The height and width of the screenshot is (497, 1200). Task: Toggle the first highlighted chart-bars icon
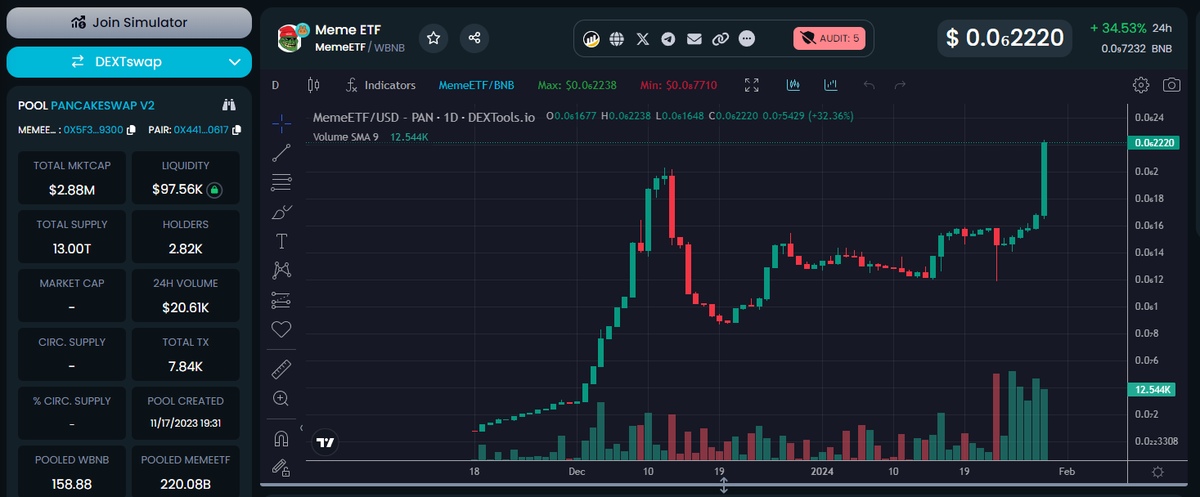point(793,85)
